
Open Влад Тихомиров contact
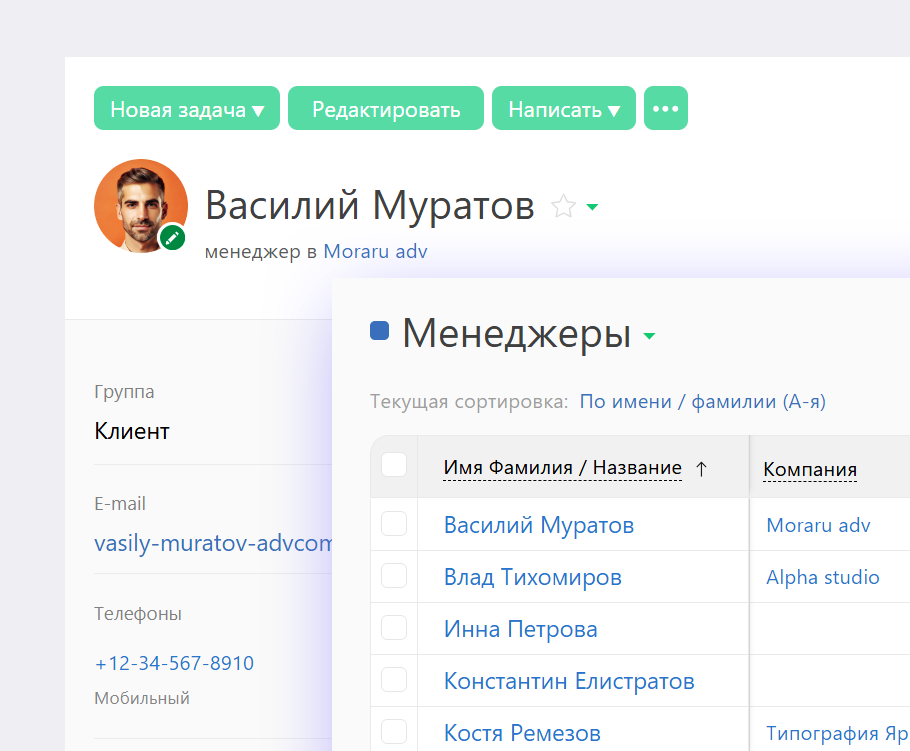(x=533, y=577)
